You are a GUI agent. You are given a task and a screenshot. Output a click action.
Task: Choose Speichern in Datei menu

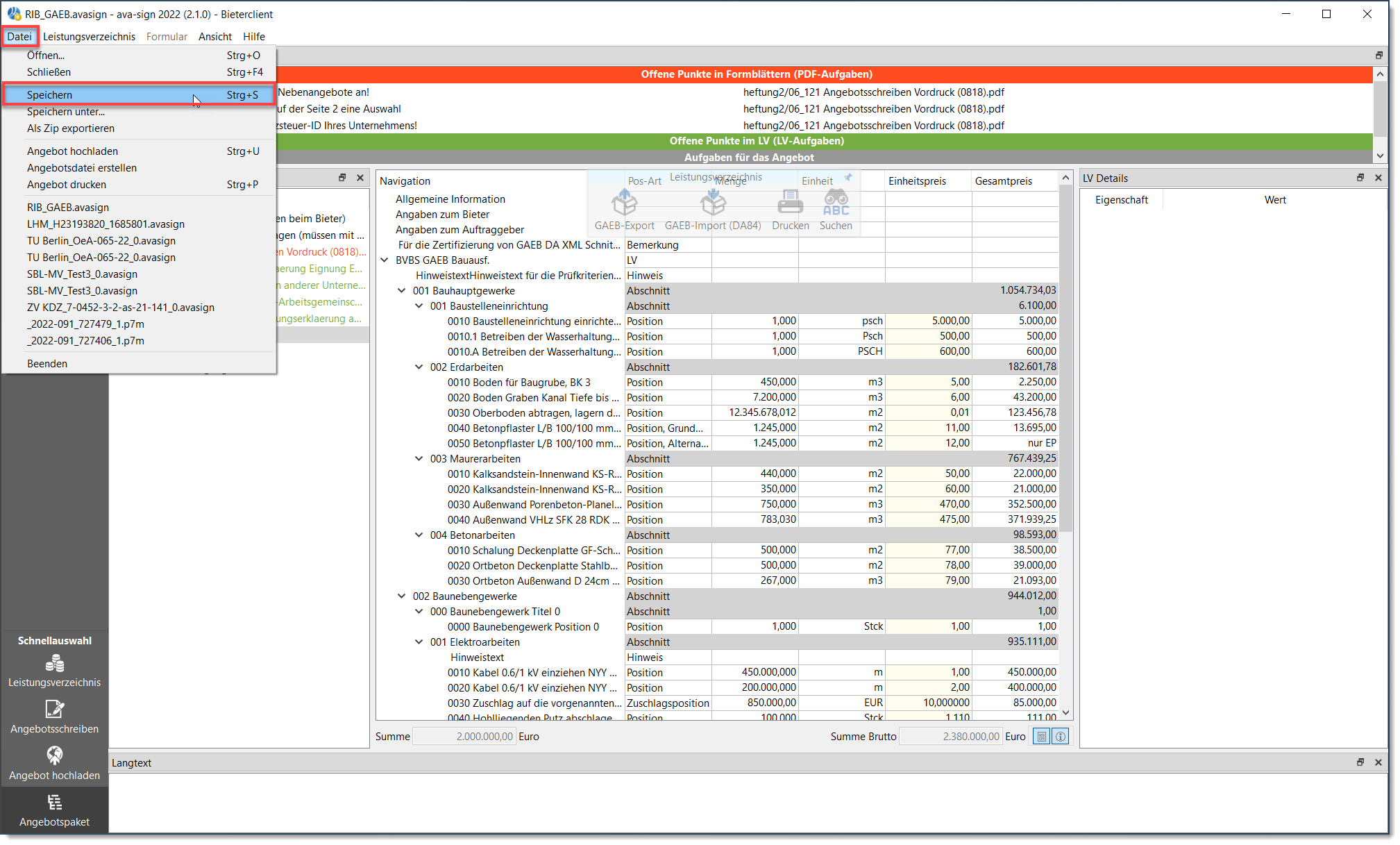pos(139,95)
